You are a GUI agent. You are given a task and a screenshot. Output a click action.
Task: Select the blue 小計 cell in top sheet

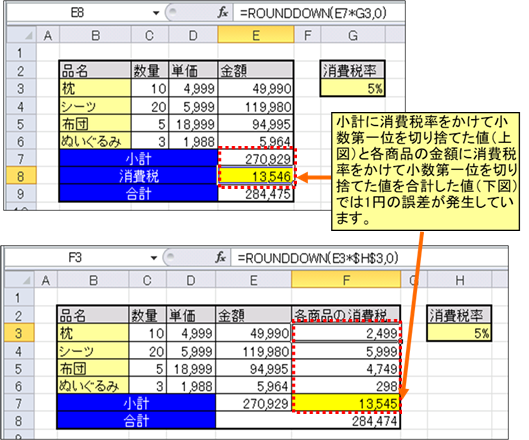[x=138, y=159]
